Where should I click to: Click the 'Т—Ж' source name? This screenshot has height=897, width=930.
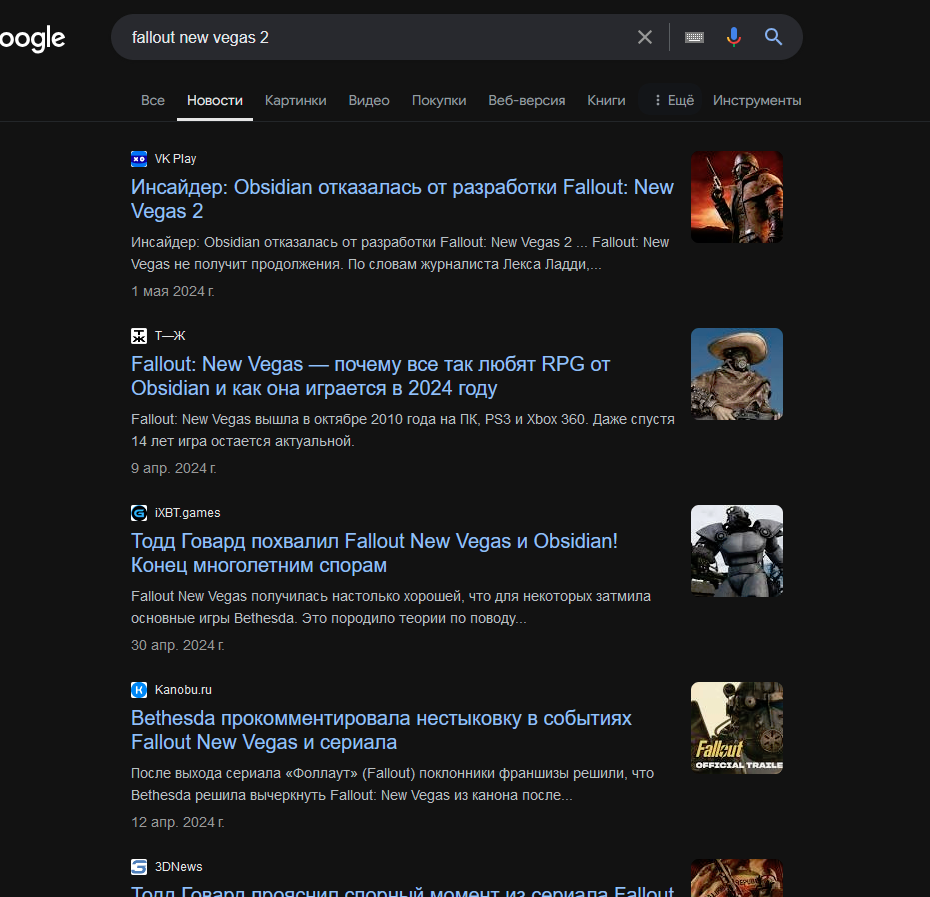click(x=170, y=336)
